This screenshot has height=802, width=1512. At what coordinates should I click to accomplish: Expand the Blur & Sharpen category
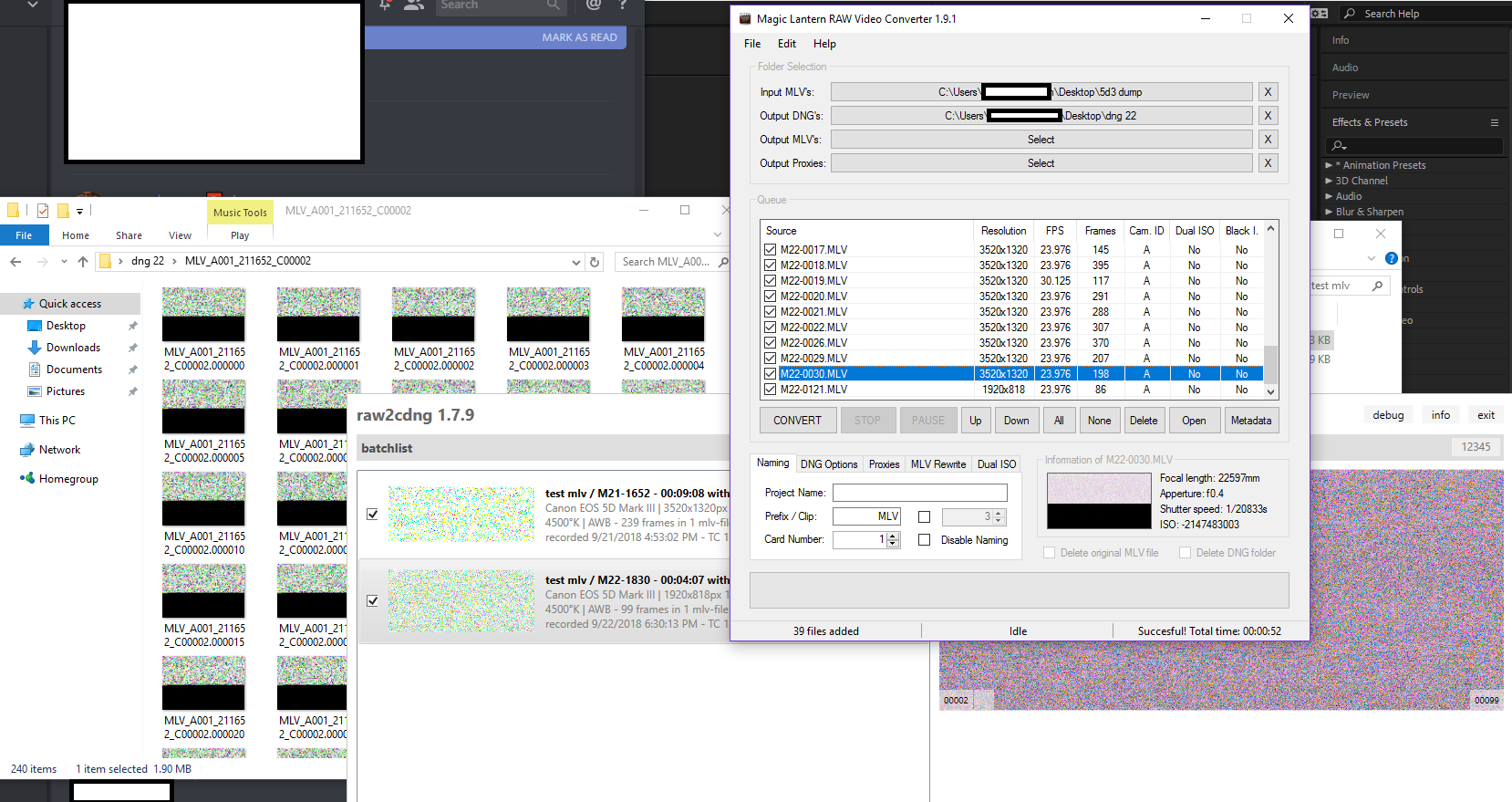tap(1329, 212)
